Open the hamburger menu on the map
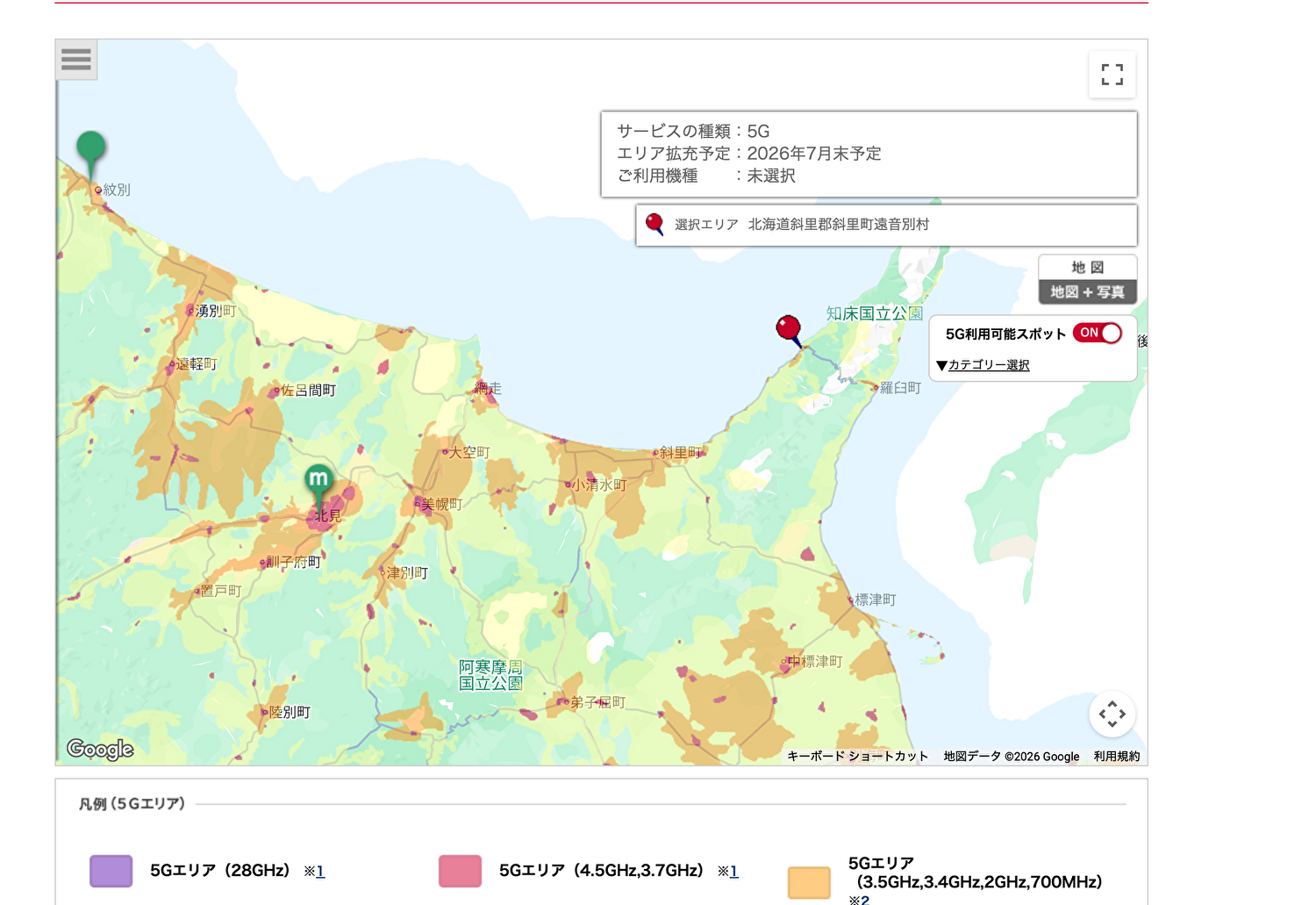 click(76, 60)
